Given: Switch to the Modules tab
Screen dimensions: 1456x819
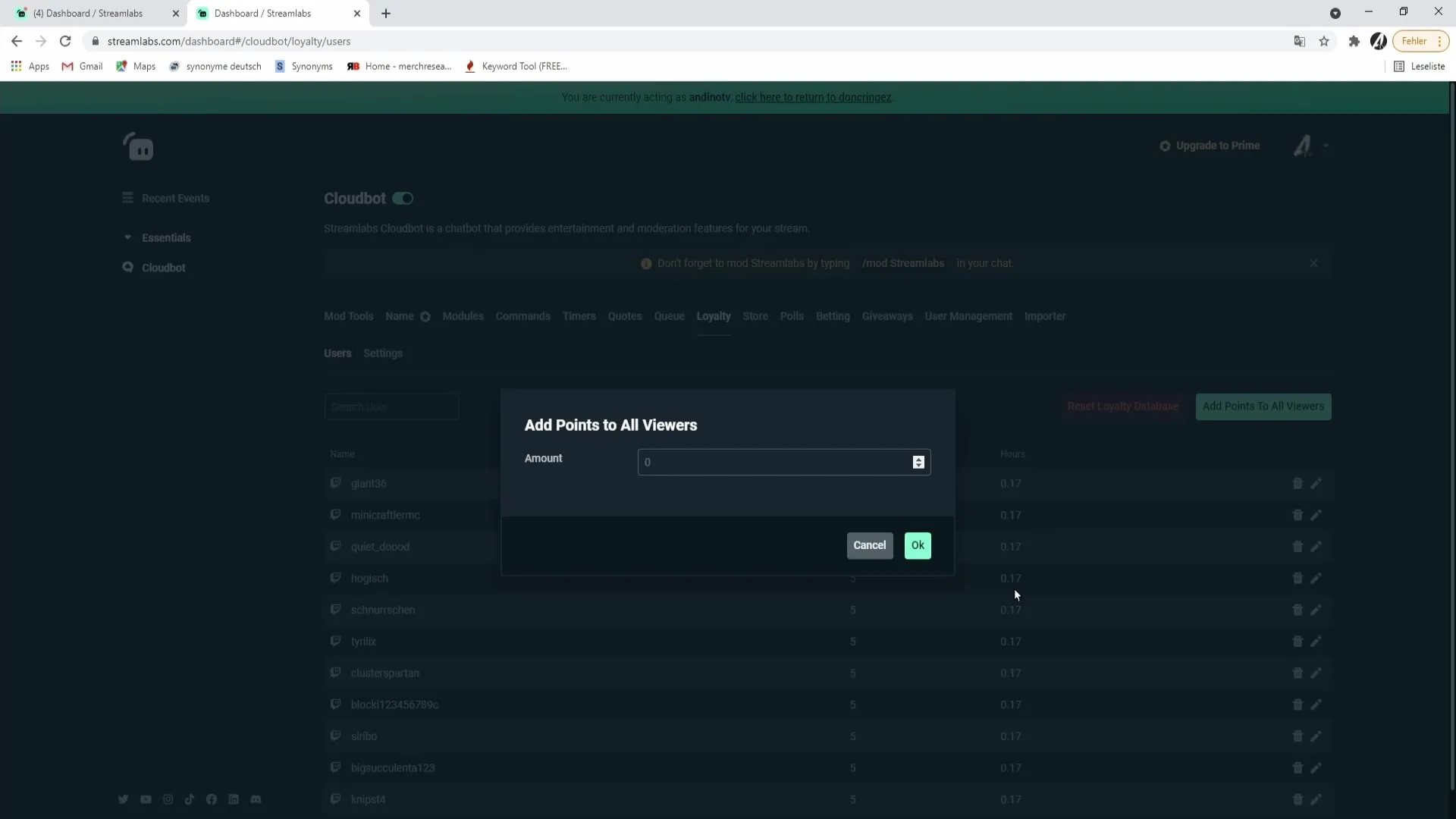Looking at the screenshot, I should (463, 316).
